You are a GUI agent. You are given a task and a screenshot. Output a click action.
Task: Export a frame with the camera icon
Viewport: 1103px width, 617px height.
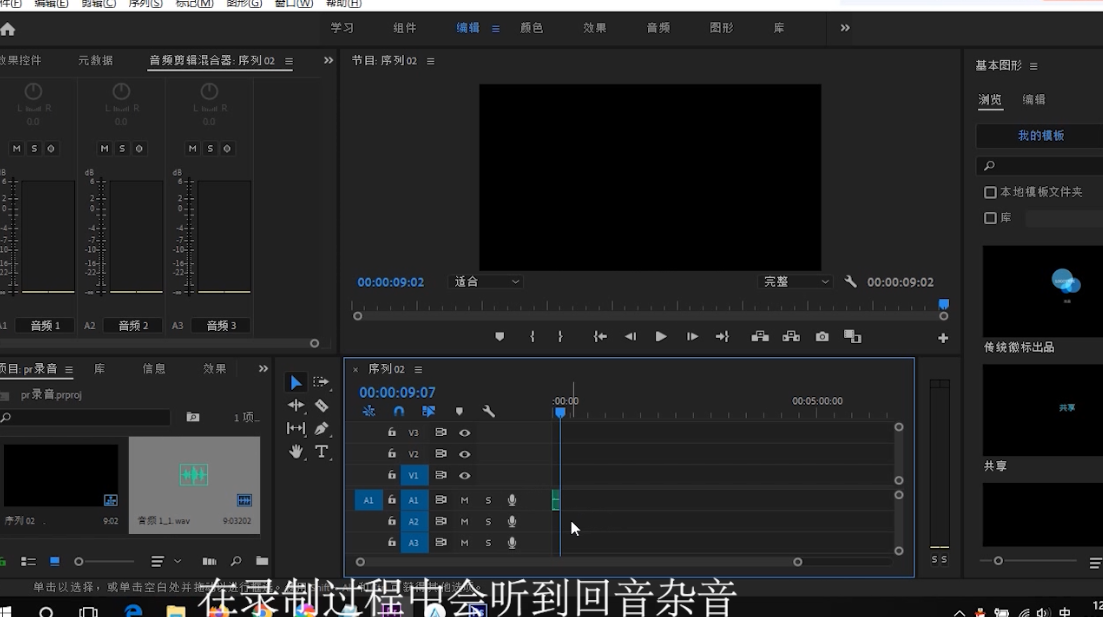pyautogui.click(x=822, y=337)
